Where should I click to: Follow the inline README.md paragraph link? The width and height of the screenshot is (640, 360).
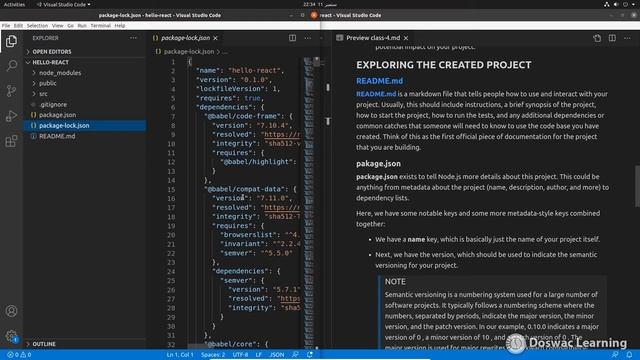pos(376,94)
